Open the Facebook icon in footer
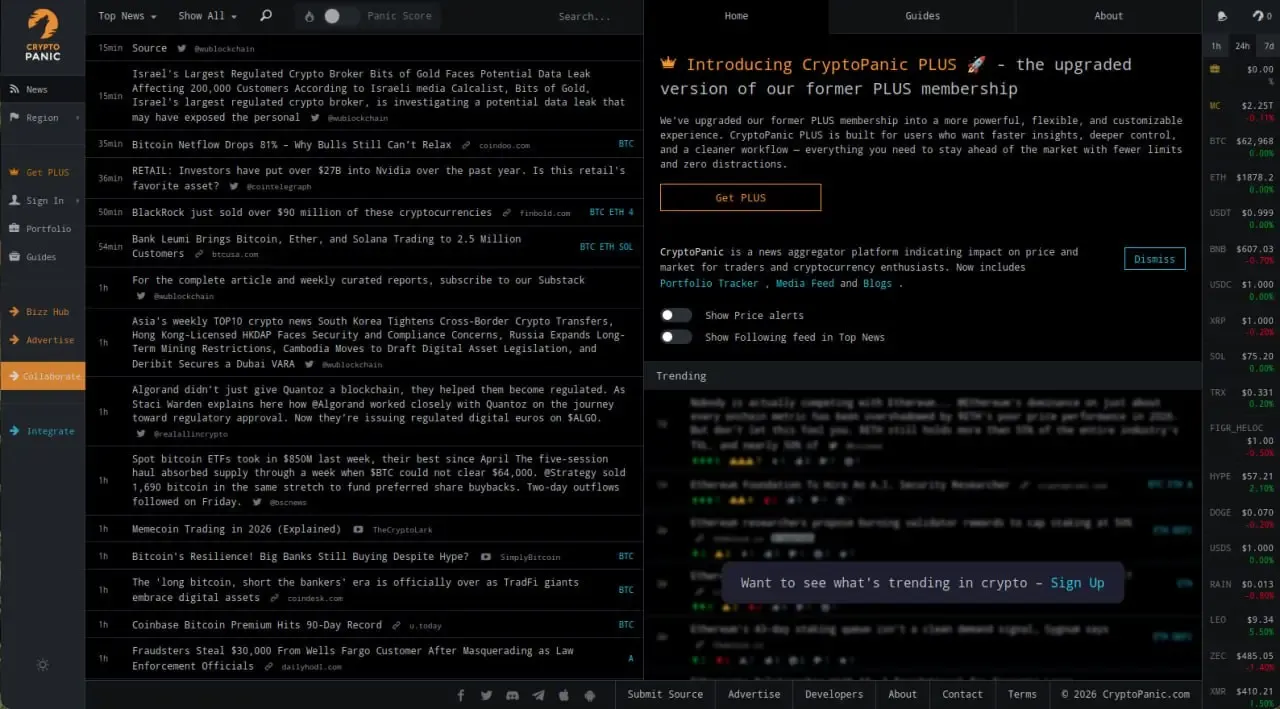This screenshot has width=1280, height=709. click(x=461, y=694)
